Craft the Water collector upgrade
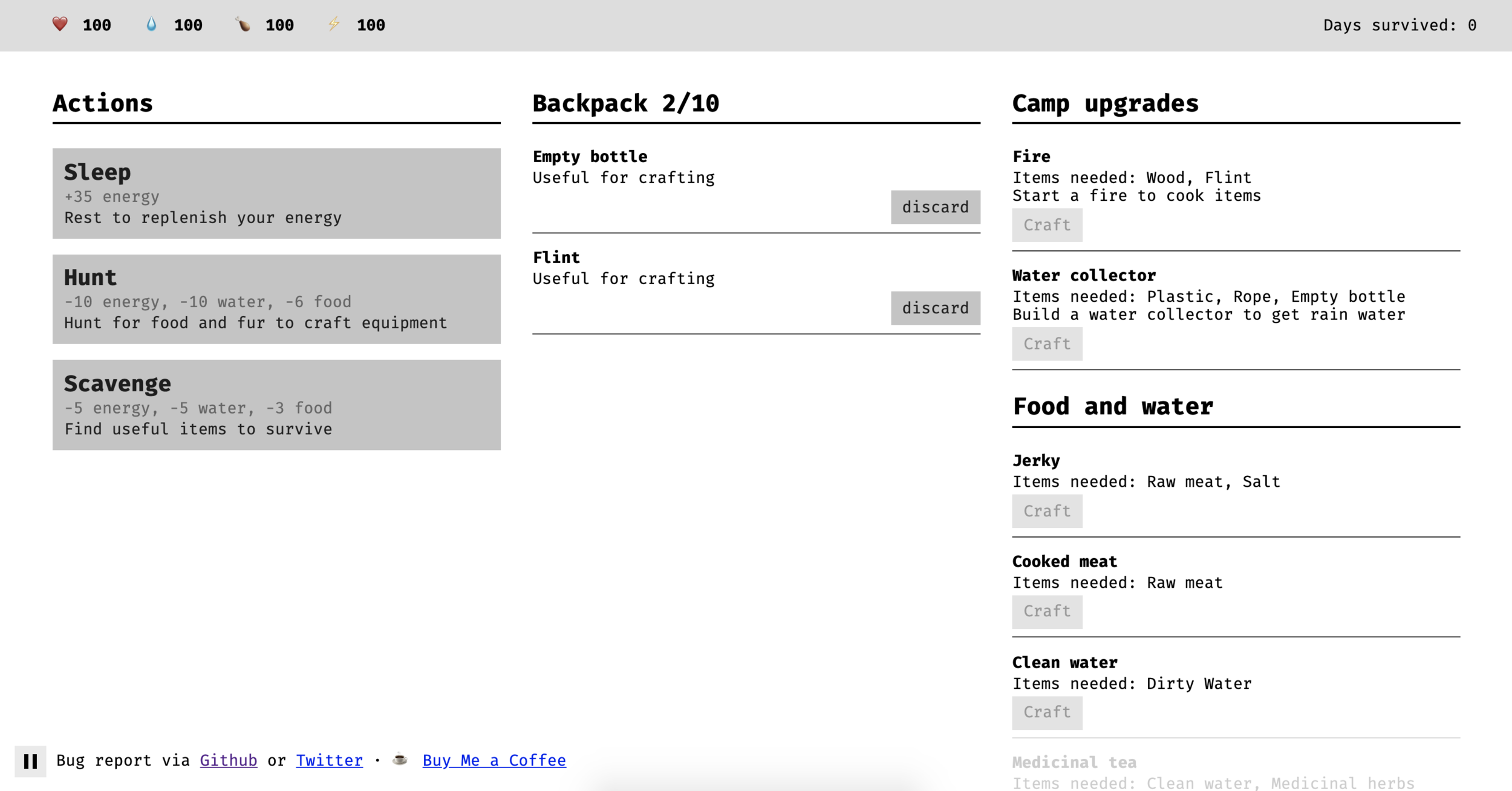The image size is (1512, 791). 1046,344
